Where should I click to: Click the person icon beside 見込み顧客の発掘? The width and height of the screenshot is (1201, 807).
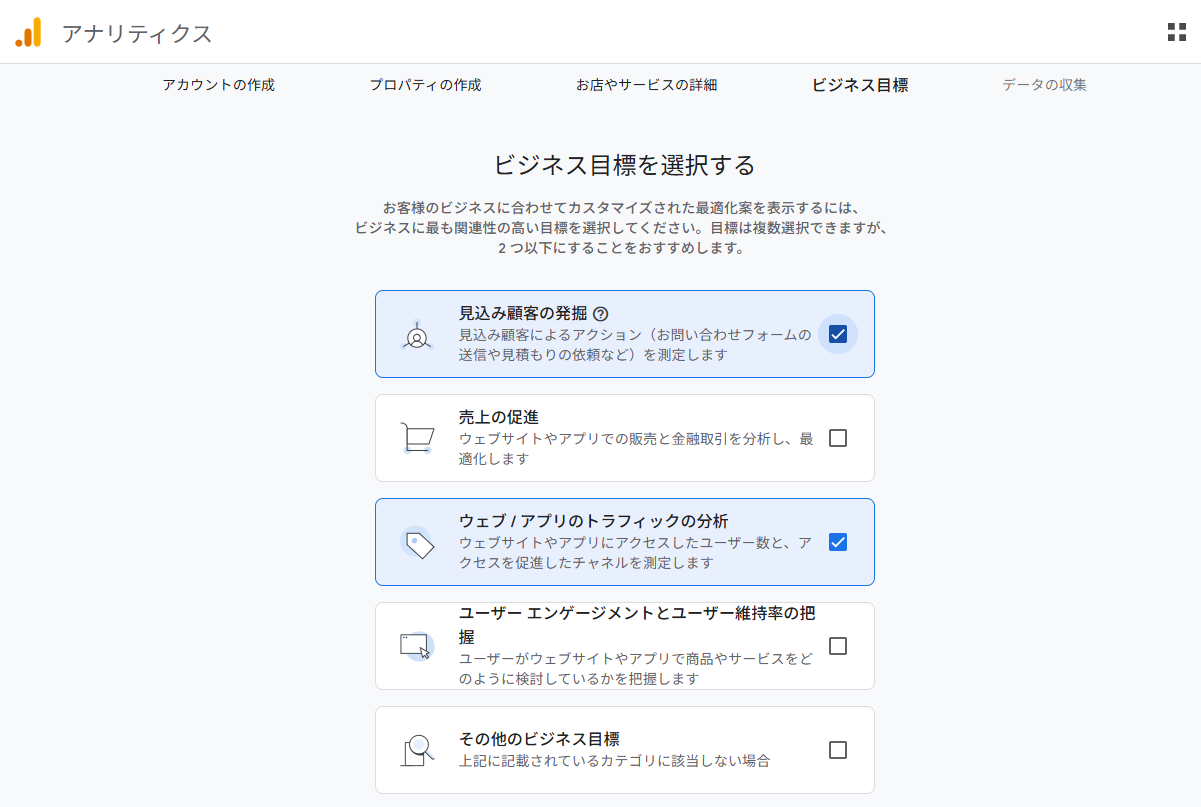416,334
